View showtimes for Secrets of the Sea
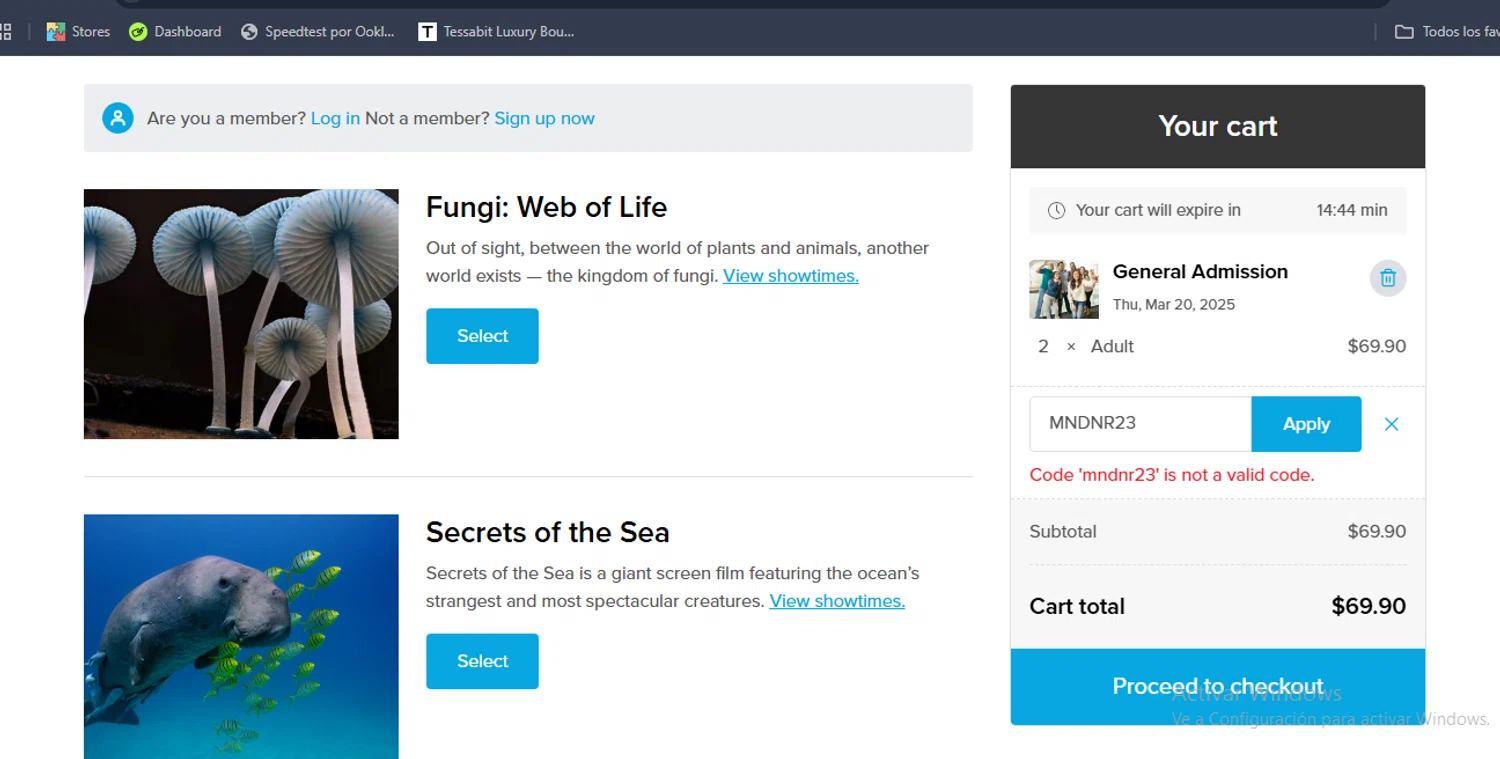Viewport: 1500px width, 759px height. tap(837, 601)
